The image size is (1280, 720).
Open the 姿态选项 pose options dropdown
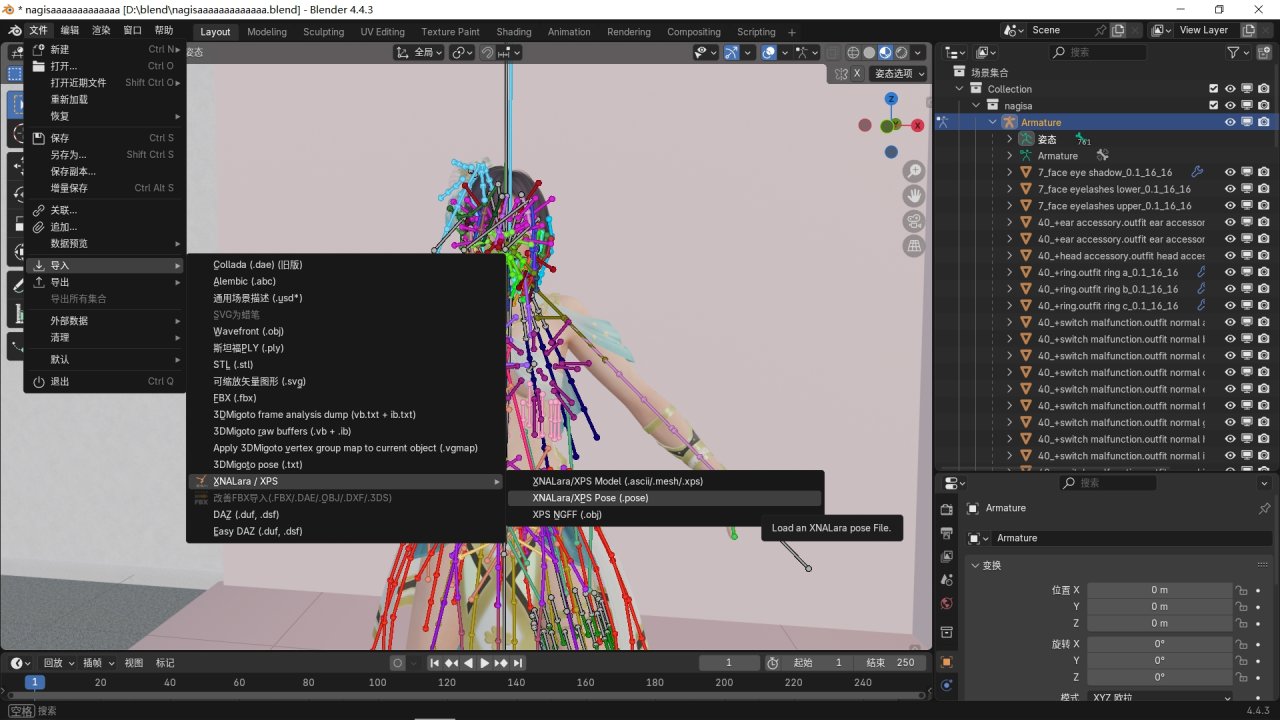(x=899, y=73)
